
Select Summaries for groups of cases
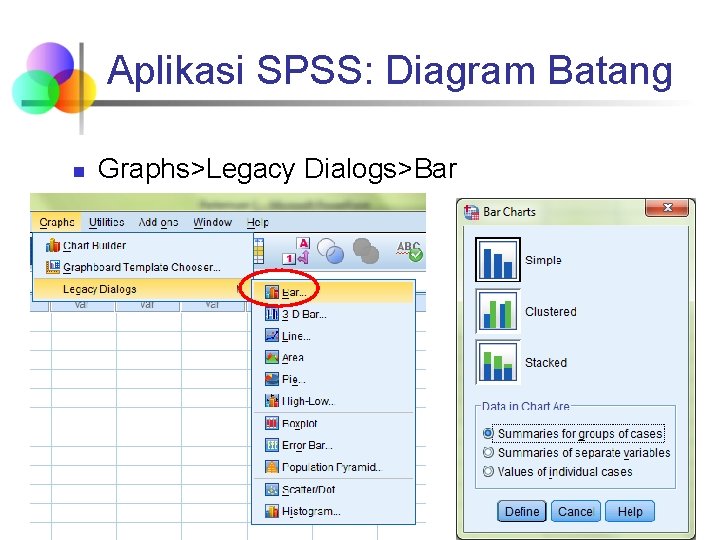tap(574, 433)
